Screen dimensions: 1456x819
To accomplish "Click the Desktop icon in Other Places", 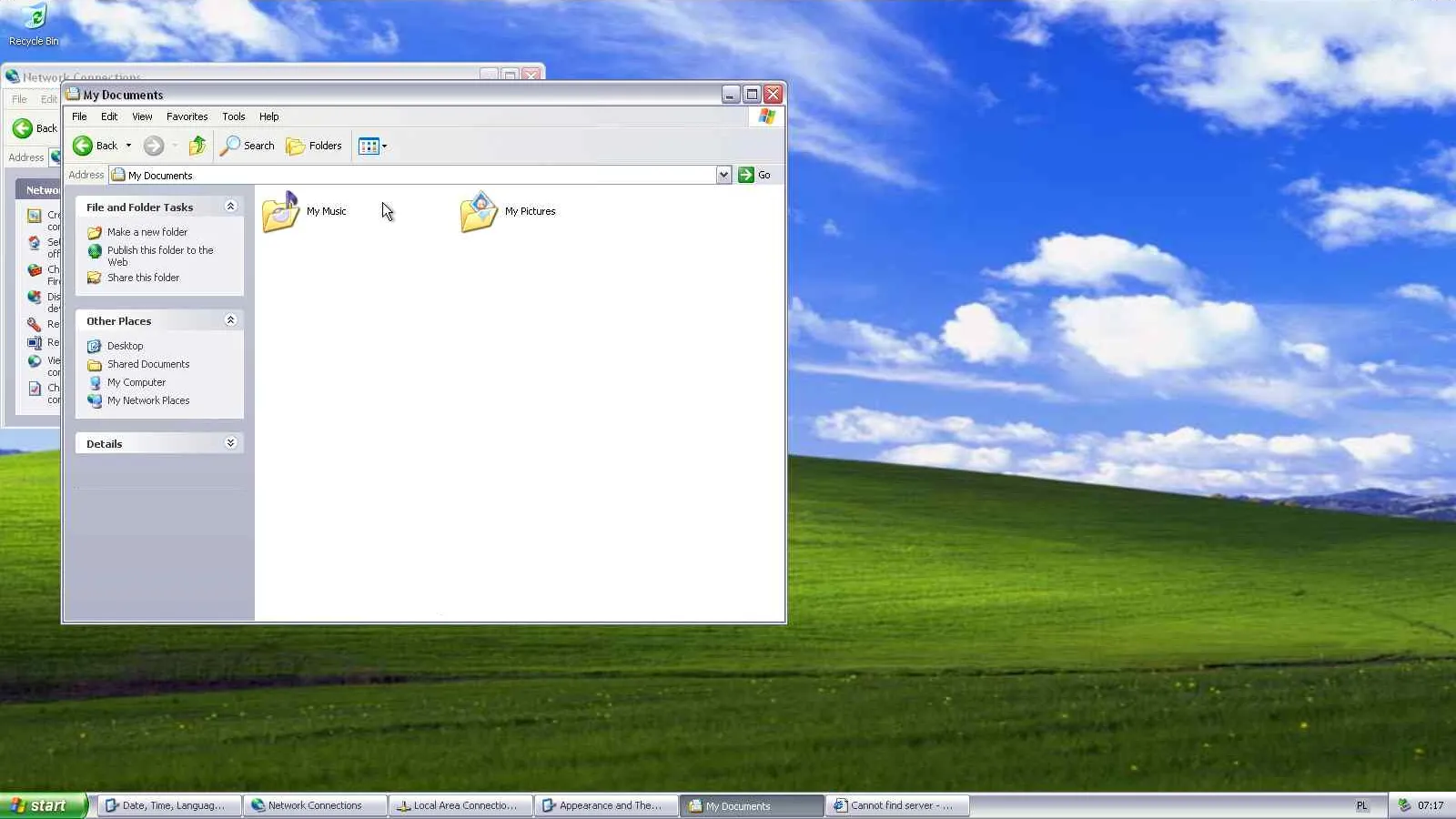I will (x=95, y=346).
